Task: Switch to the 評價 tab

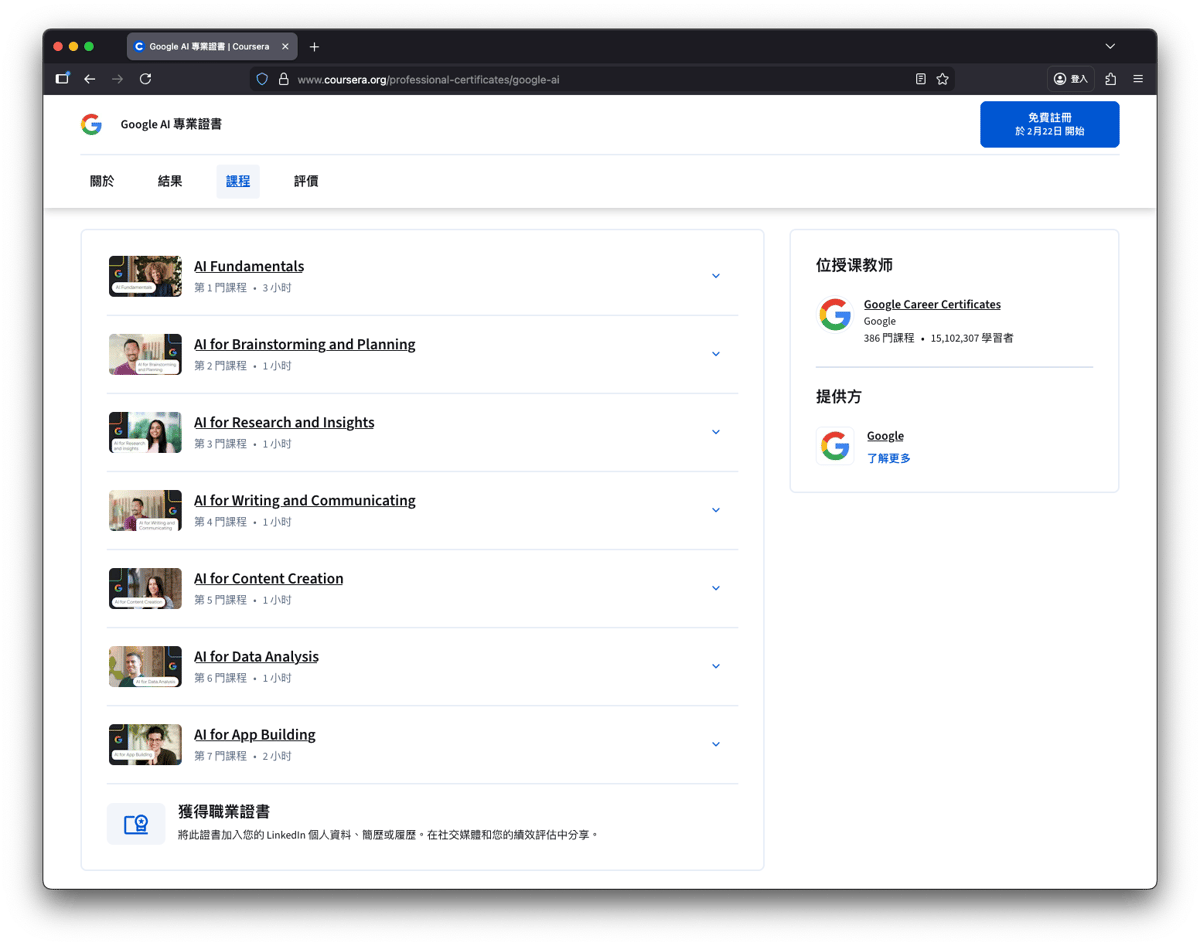Action: (x=306, y=181)
